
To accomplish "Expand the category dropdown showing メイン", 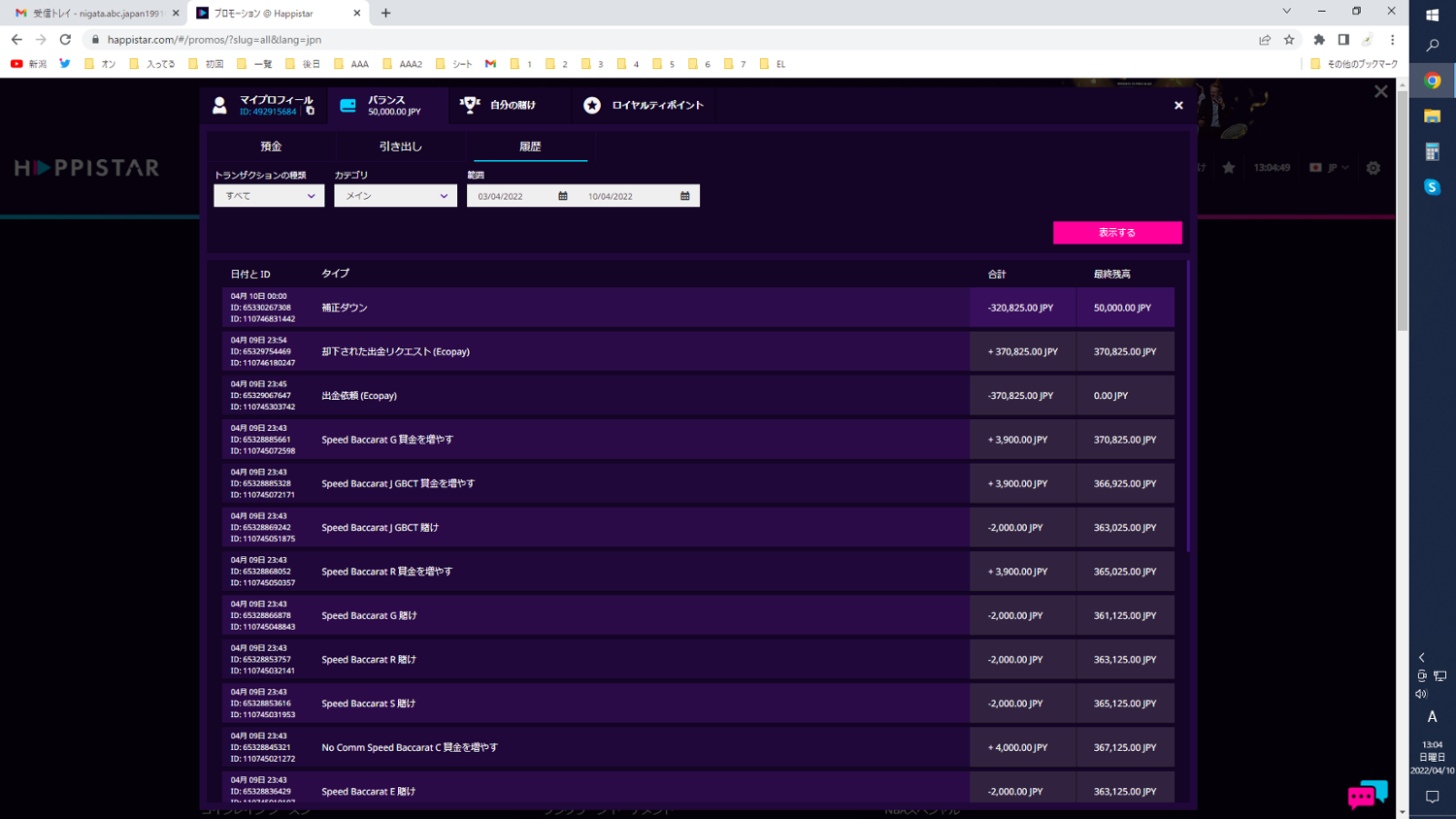I will pyautogui.click(x=395, y=196).
